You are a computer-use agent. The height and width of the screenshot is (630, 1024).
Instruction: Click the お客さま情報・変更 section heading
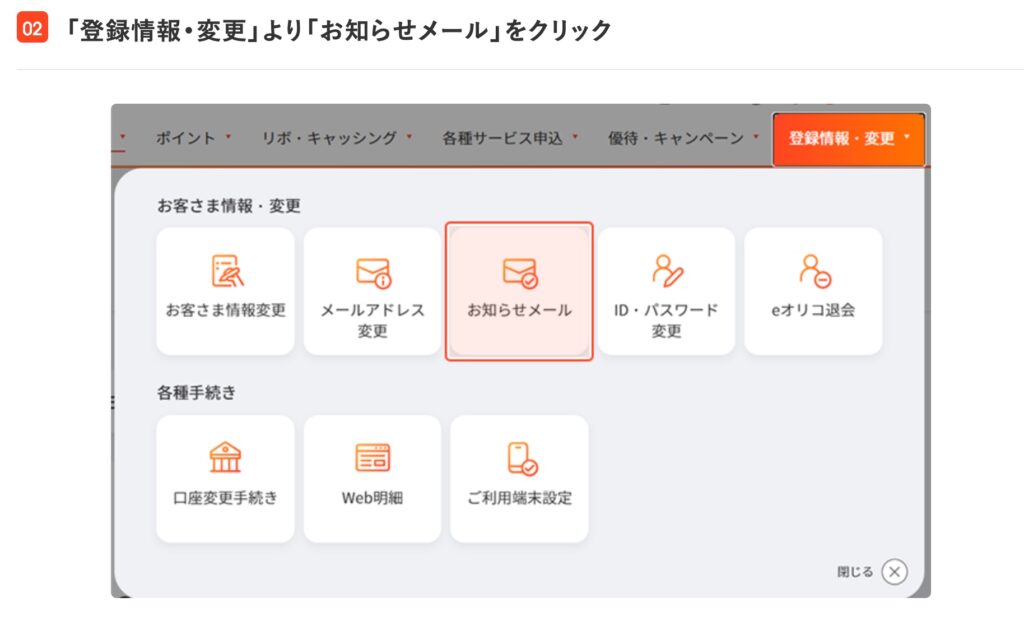click(x=229, y=206)
